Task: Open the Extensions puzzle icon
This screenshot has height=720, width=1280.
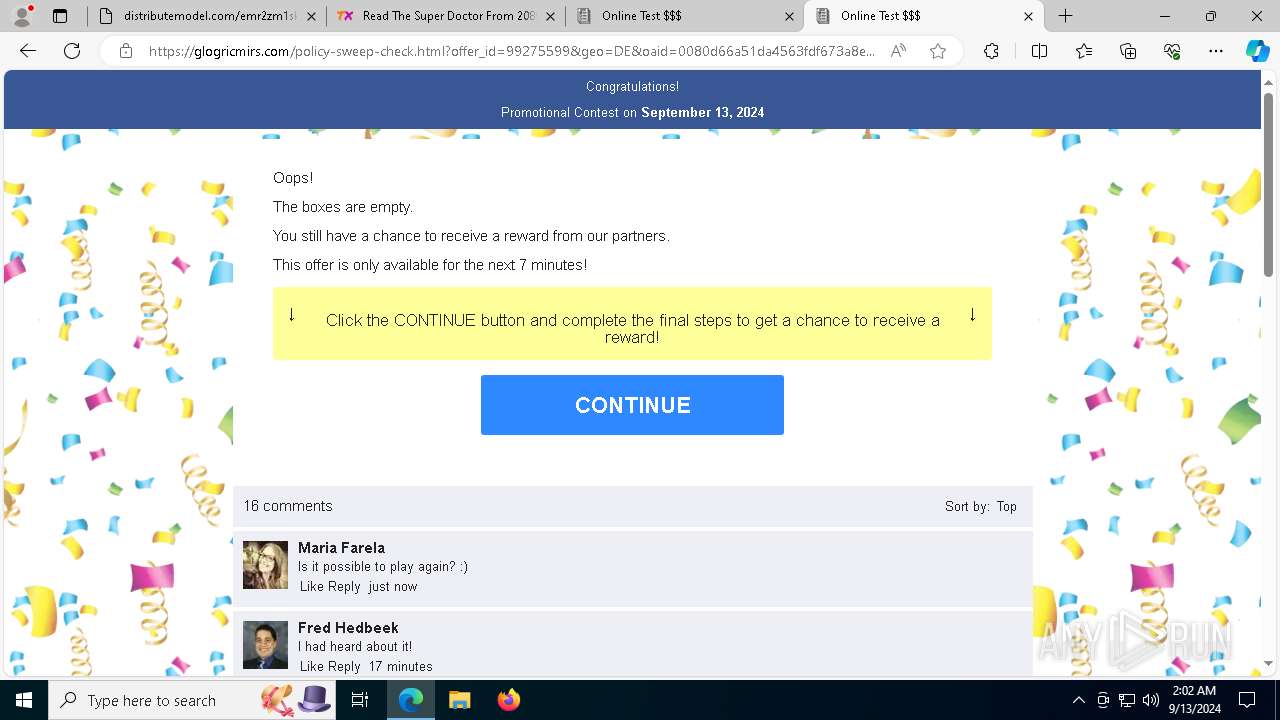Action: [991, 51]
